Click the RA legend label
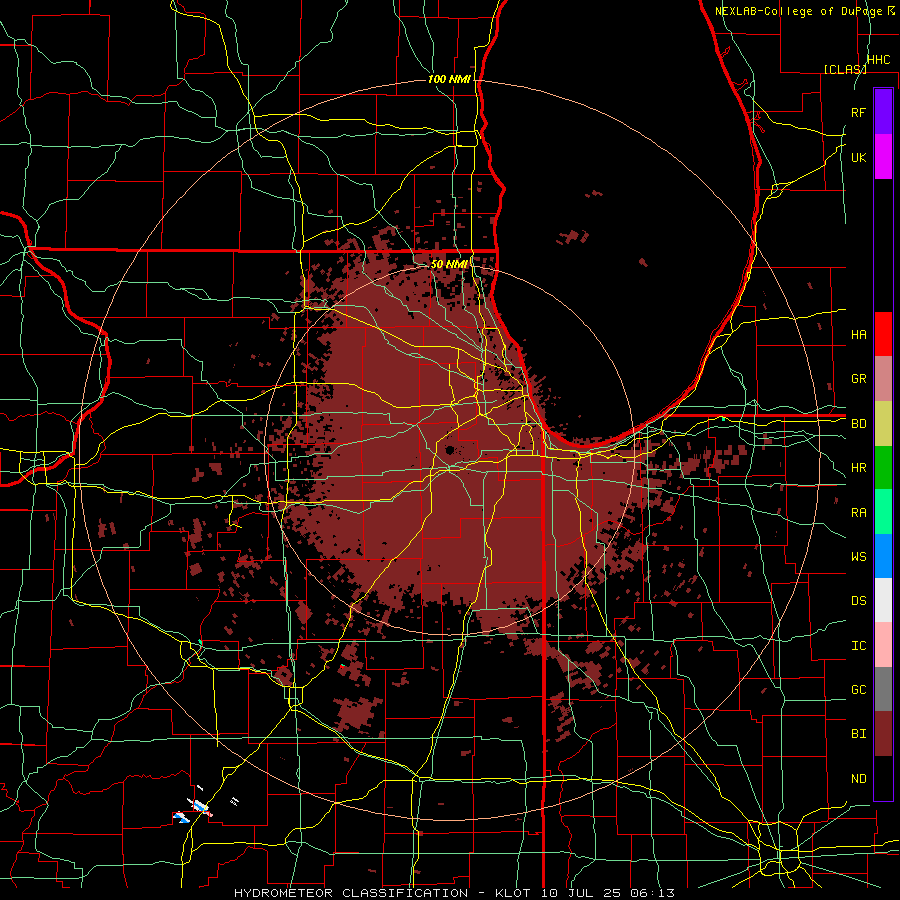This screenshot has width=900, height=900. pyautogui.click(x=858, y=513)
